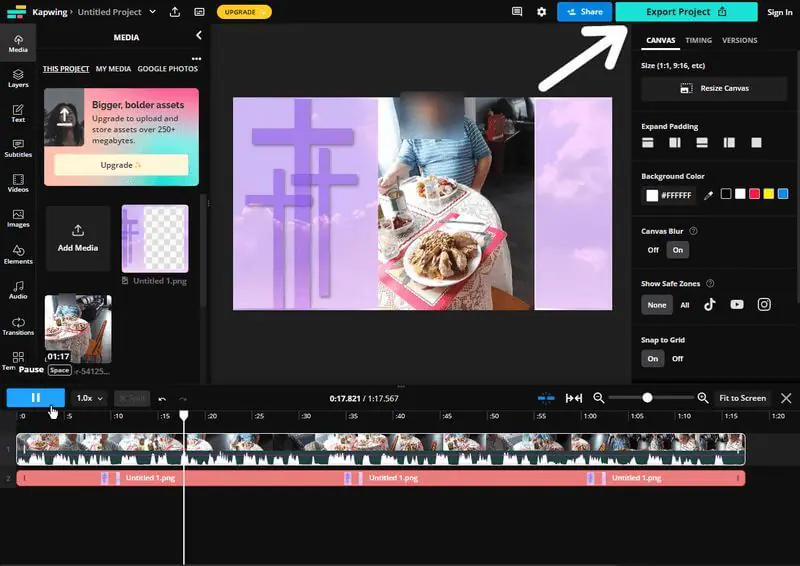Turn Canvas Blur On

678,250
